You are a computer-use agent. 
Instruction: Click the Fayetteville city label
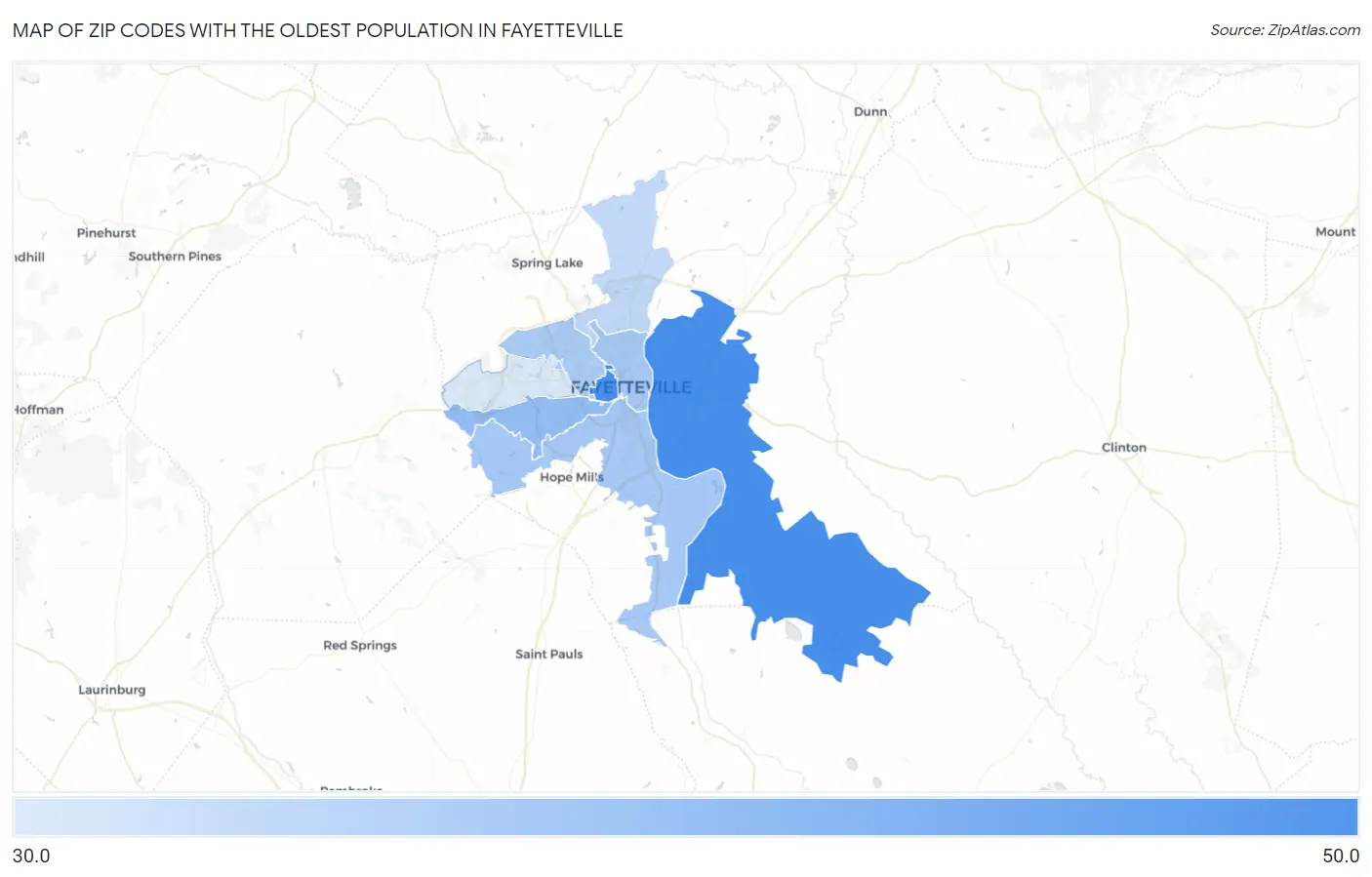click(x=631, y=387)
